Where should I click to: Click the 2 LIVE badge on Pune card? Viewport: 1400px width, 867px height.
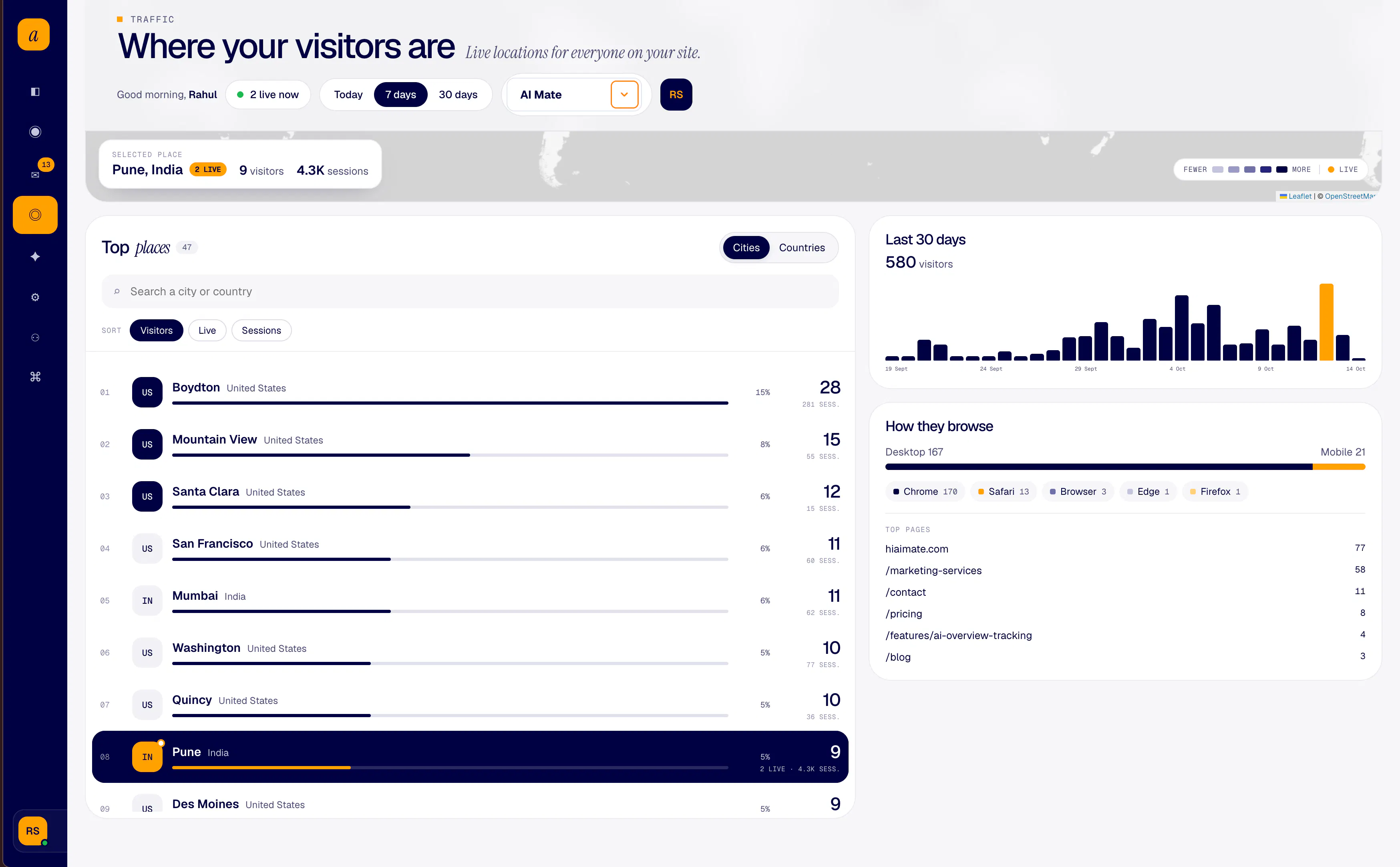click(x=208, y=170)
